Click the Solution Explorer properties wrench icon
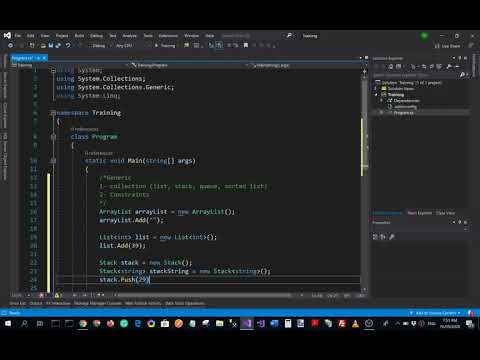 (x=449, y=67)
